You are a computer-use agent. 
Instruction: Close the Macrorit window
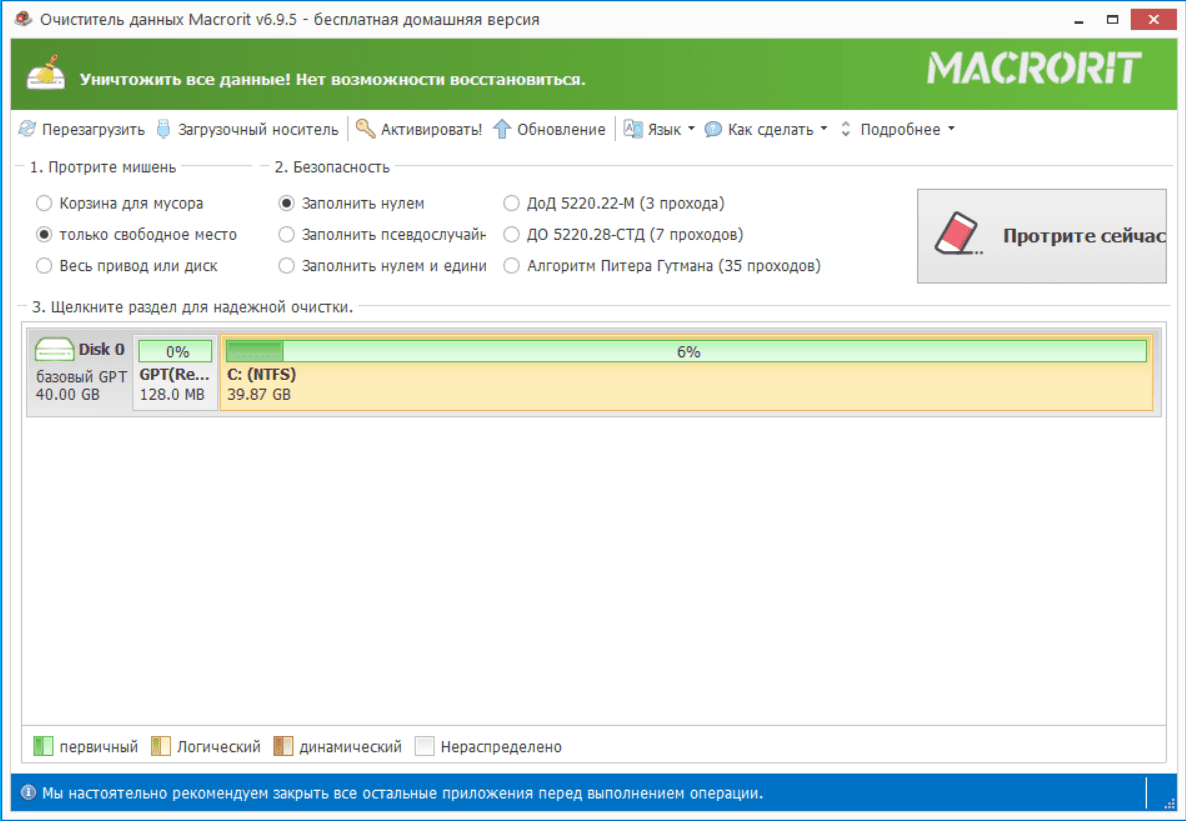(x=1153, y=20)
